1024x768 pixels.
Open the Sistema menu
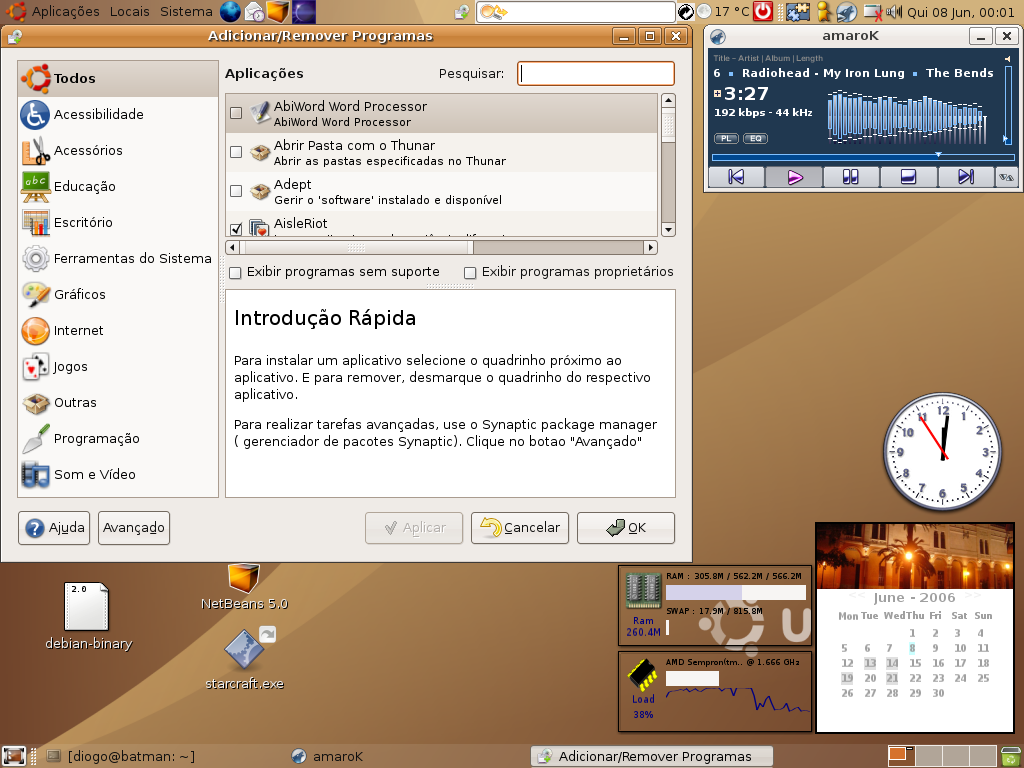click(186, 11)
